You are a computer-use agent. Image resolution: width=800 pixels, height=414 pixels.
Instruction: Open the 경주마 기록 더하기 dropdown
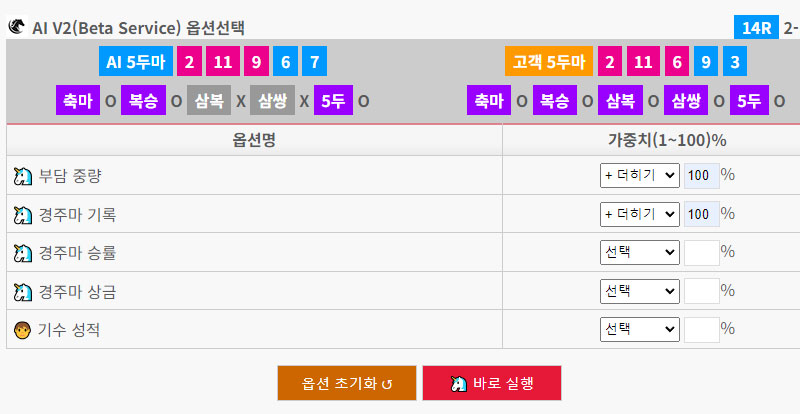click(x=640, y=214)
